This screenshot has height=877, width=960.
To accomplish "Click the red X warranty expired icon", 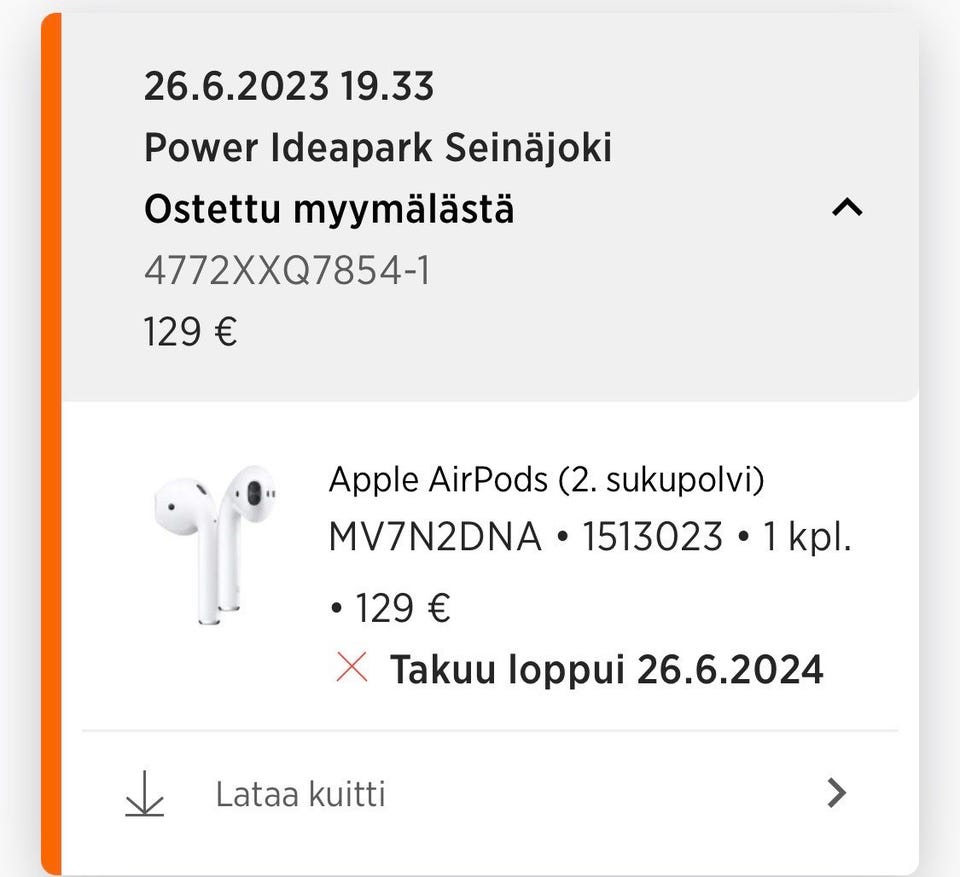I will [x=352, y=667].
